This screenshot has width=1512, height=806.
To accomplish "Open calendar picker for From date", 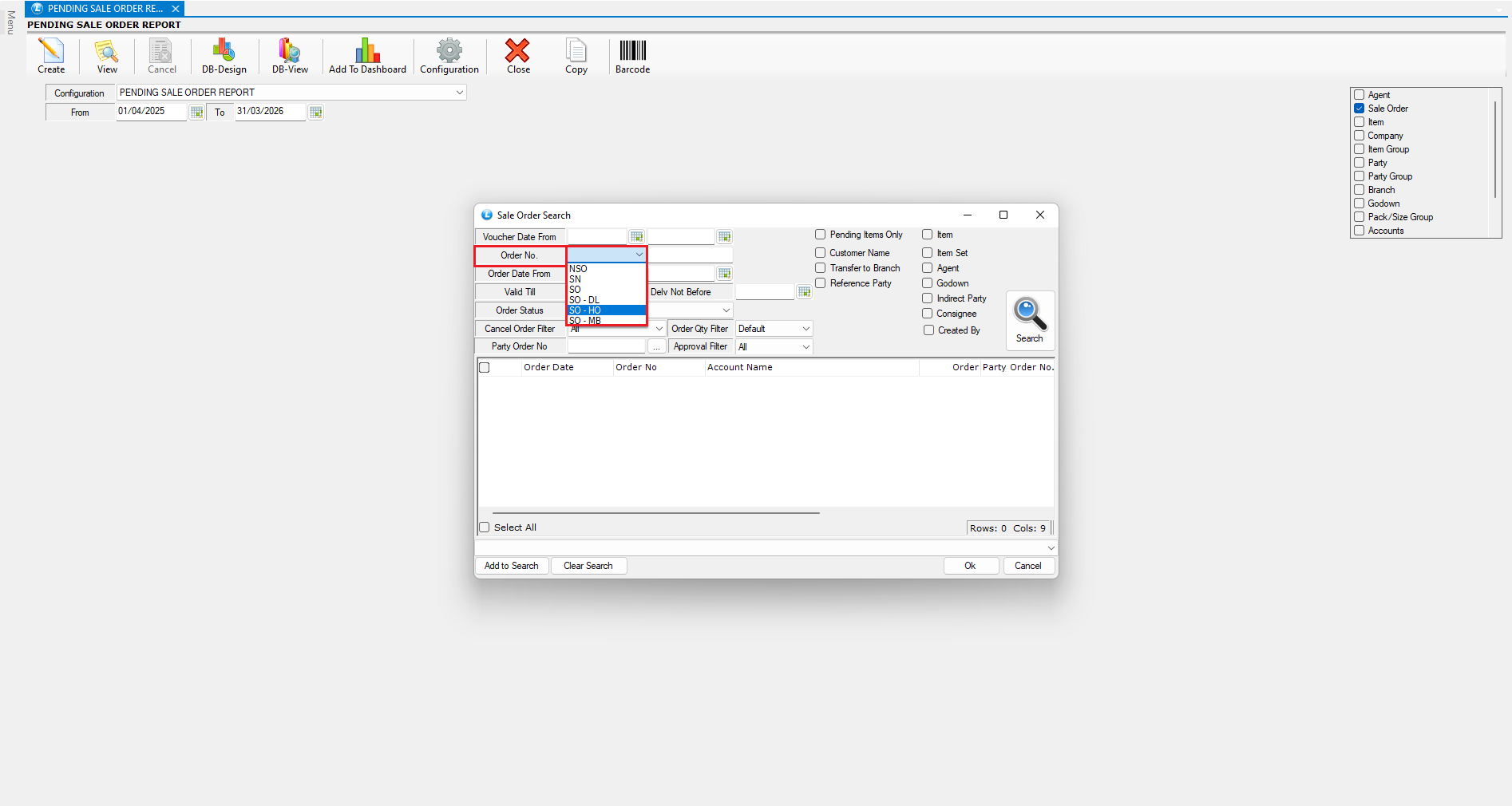I will click(x=196, y=113).
